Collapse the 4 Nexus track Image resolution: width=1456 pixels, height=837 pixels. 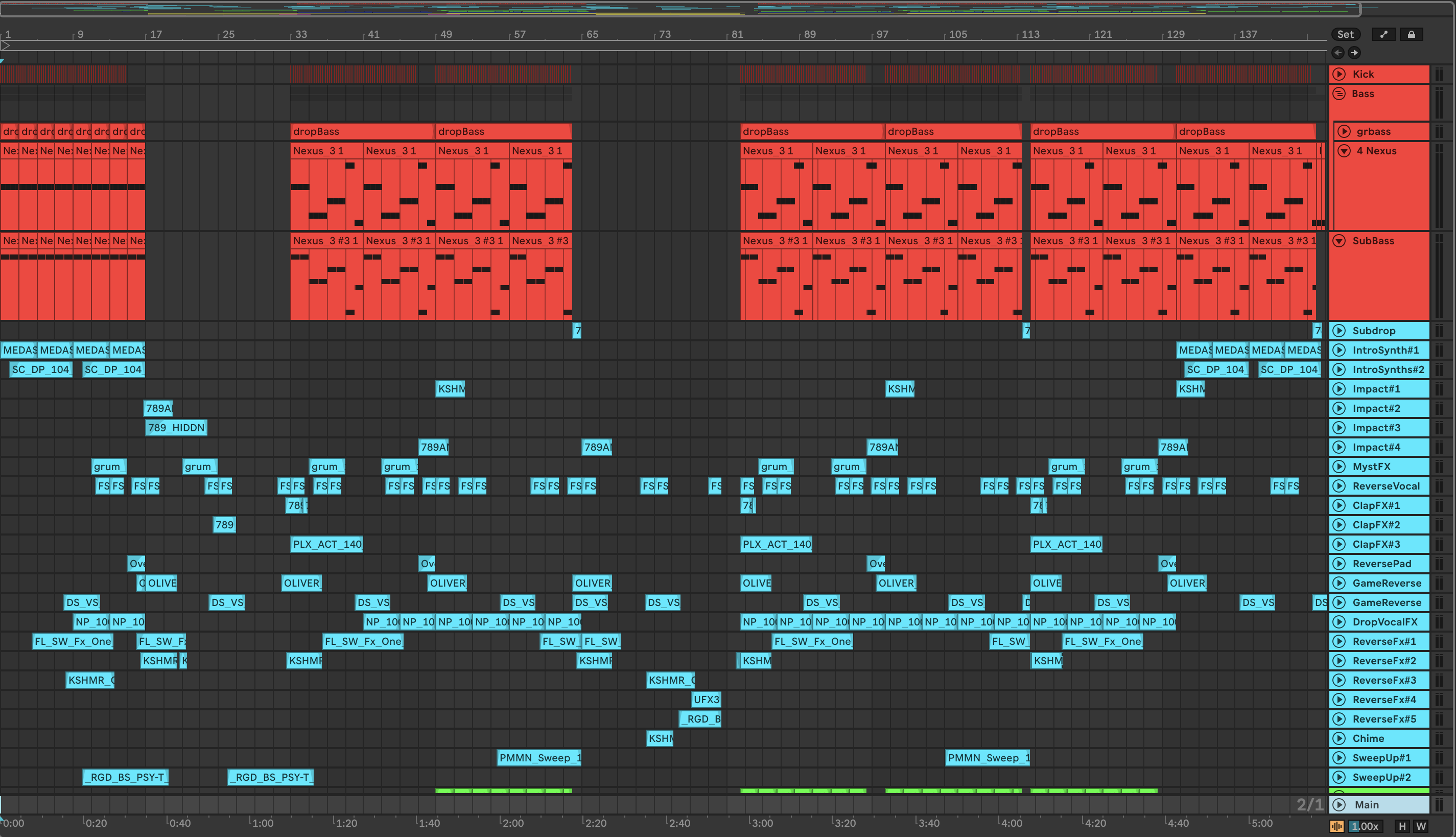[x=1344, y=151]
